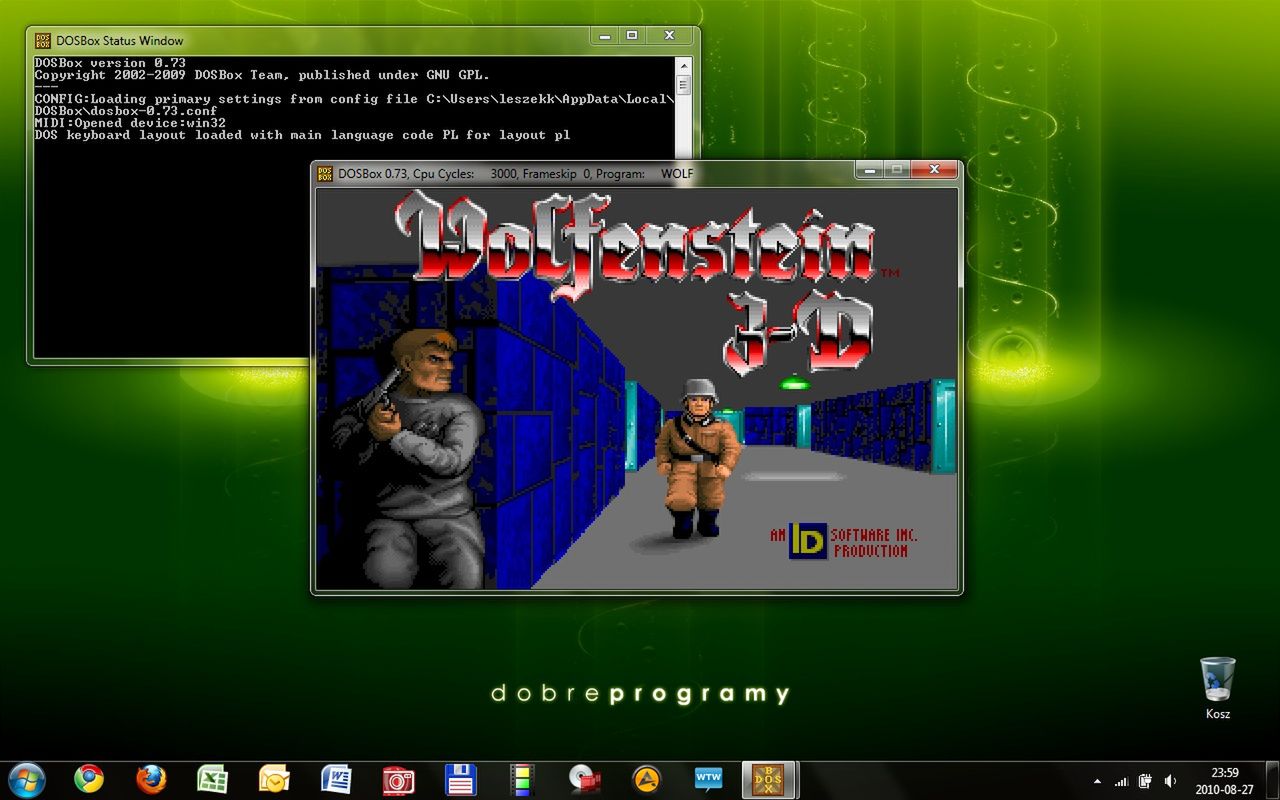Screen dimensions: 1280x800
Task: Open the orange circle AIMP taskbar icon
Action: point(647,779)
